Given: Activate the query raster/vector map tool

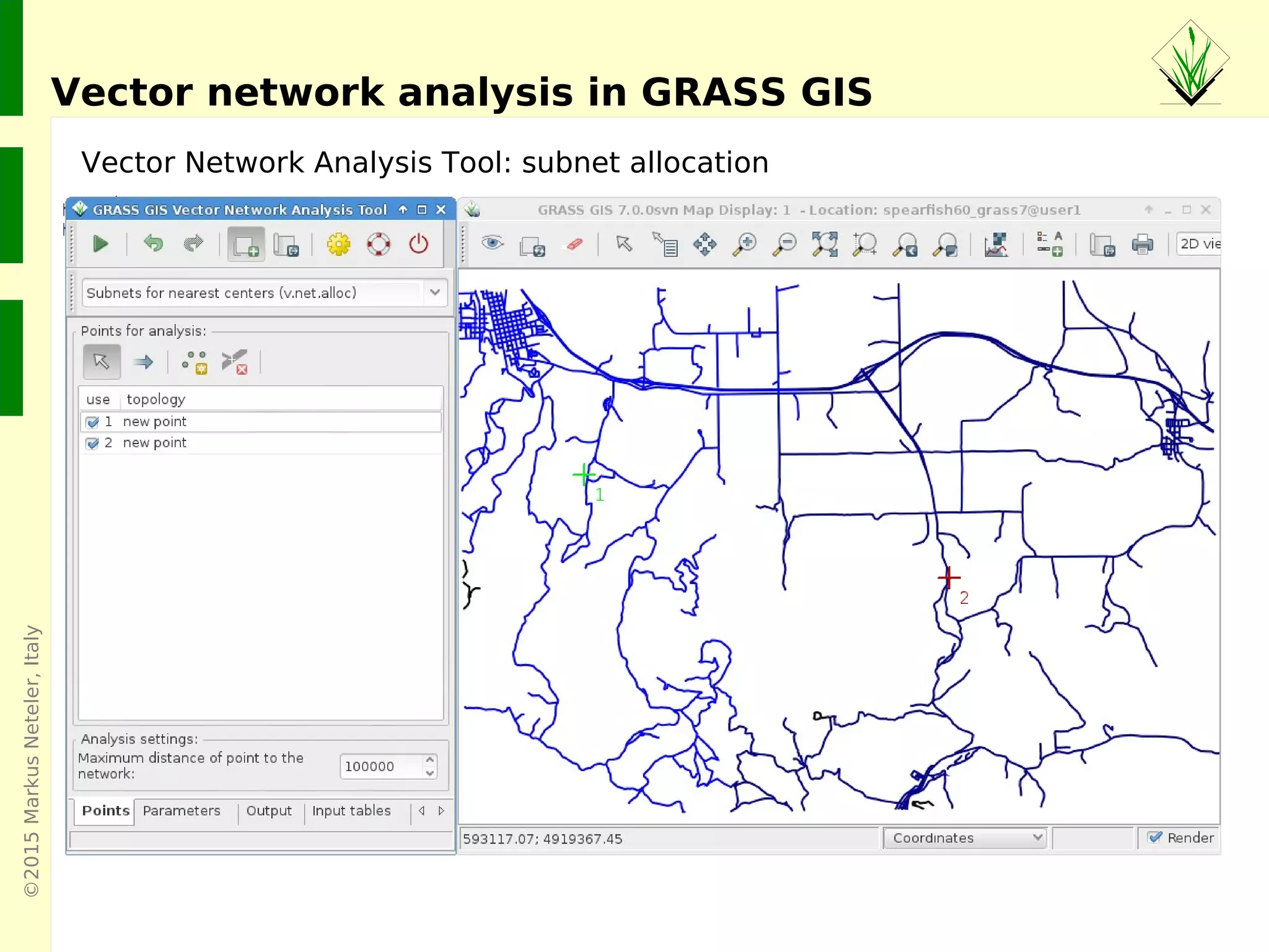Looking at the screenshot, I should pos(665,244).
